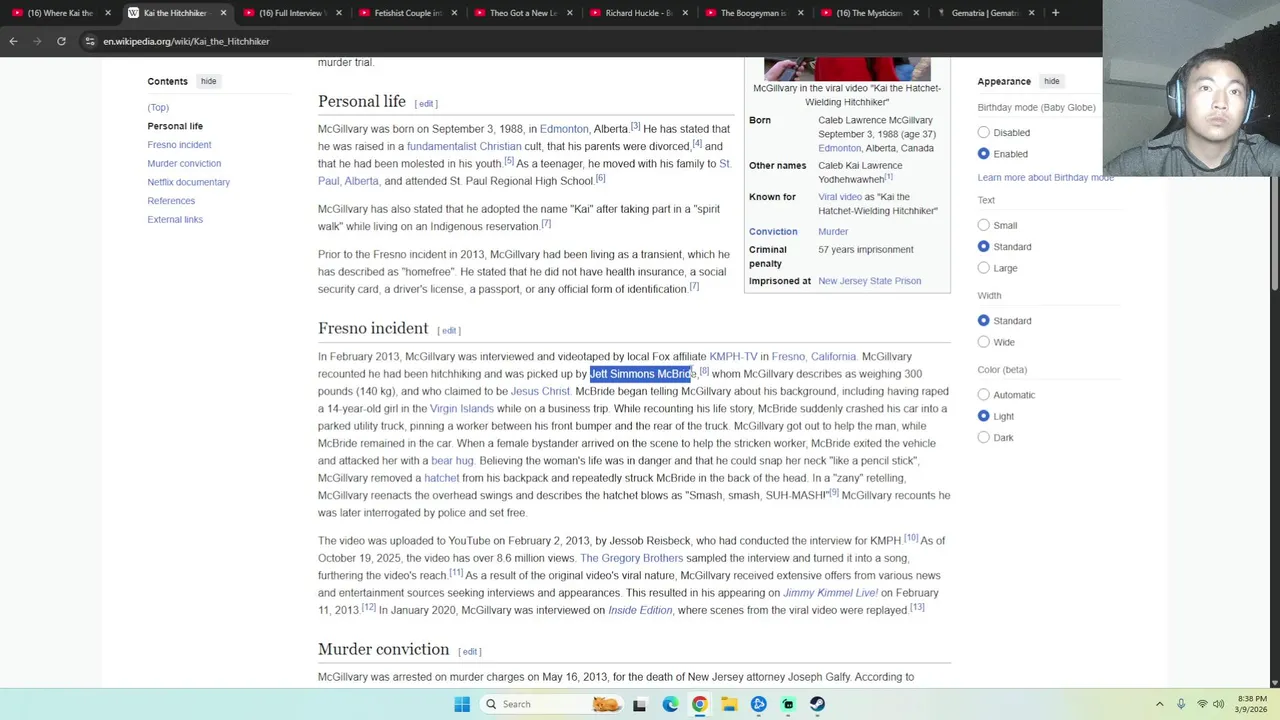The height and width of the screenshot is (720, 1280).
Task: Jump to (Top) in contents
Action: [x=158, y=107]
